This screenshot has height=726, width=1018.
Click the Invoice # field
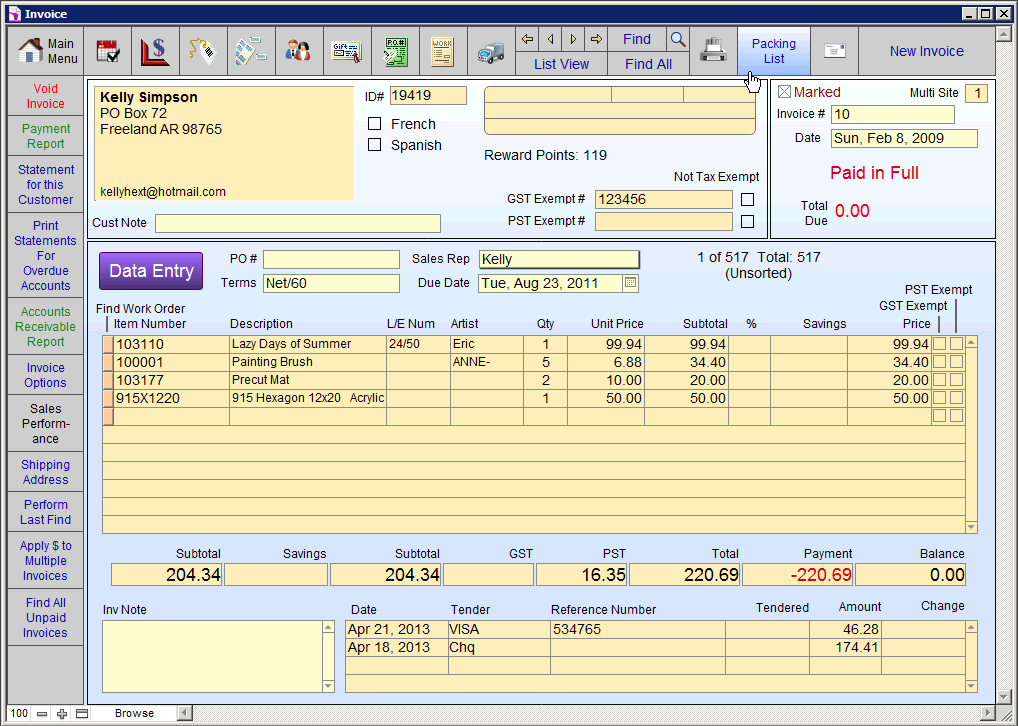893,114
